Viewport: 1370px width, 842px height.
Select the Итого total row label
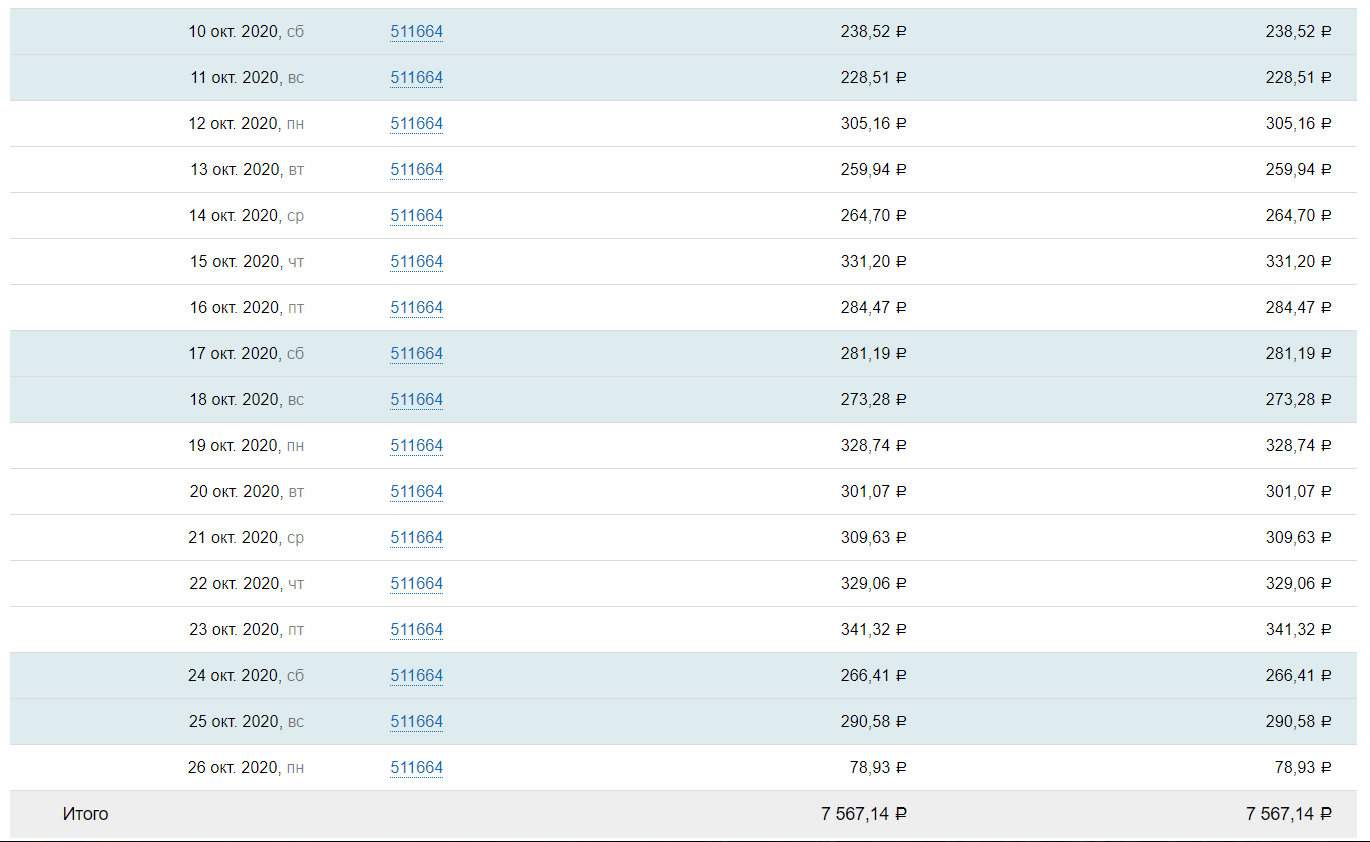(x=85, y=814)
